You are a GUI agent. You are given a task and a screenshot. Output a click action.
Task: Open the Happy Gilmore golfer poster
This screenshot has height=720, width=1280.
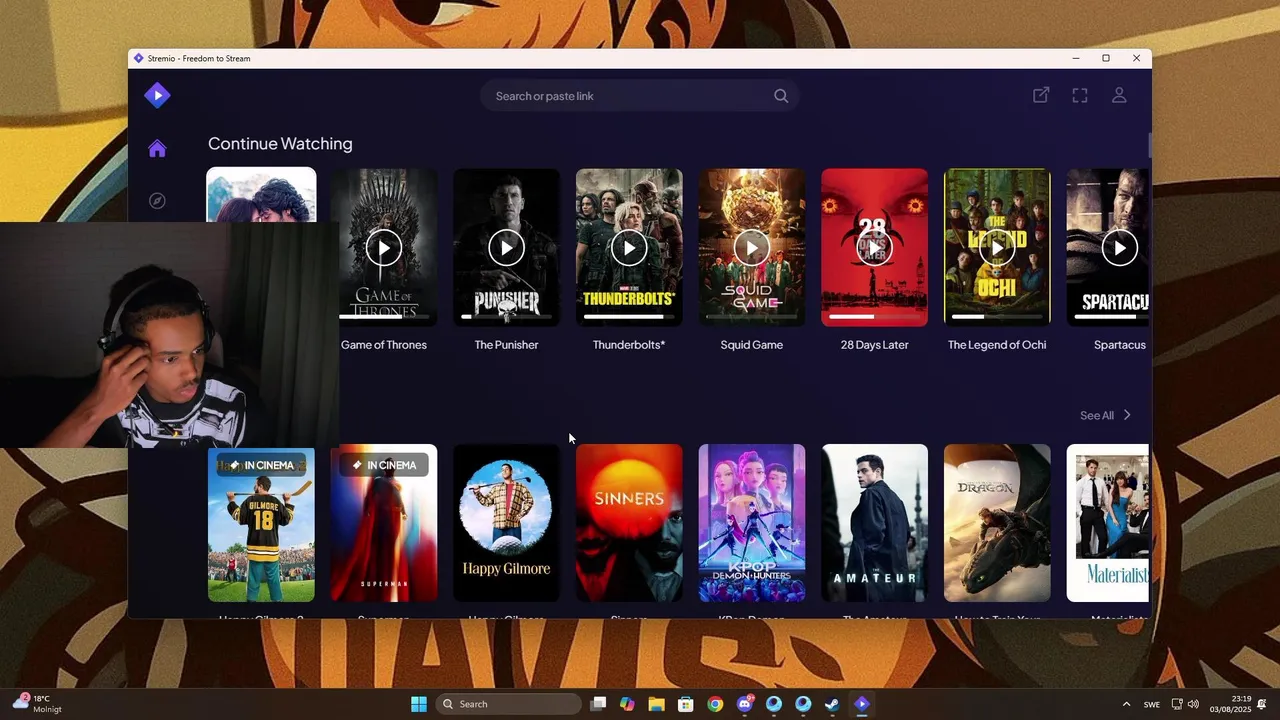[x=507, y=523]
